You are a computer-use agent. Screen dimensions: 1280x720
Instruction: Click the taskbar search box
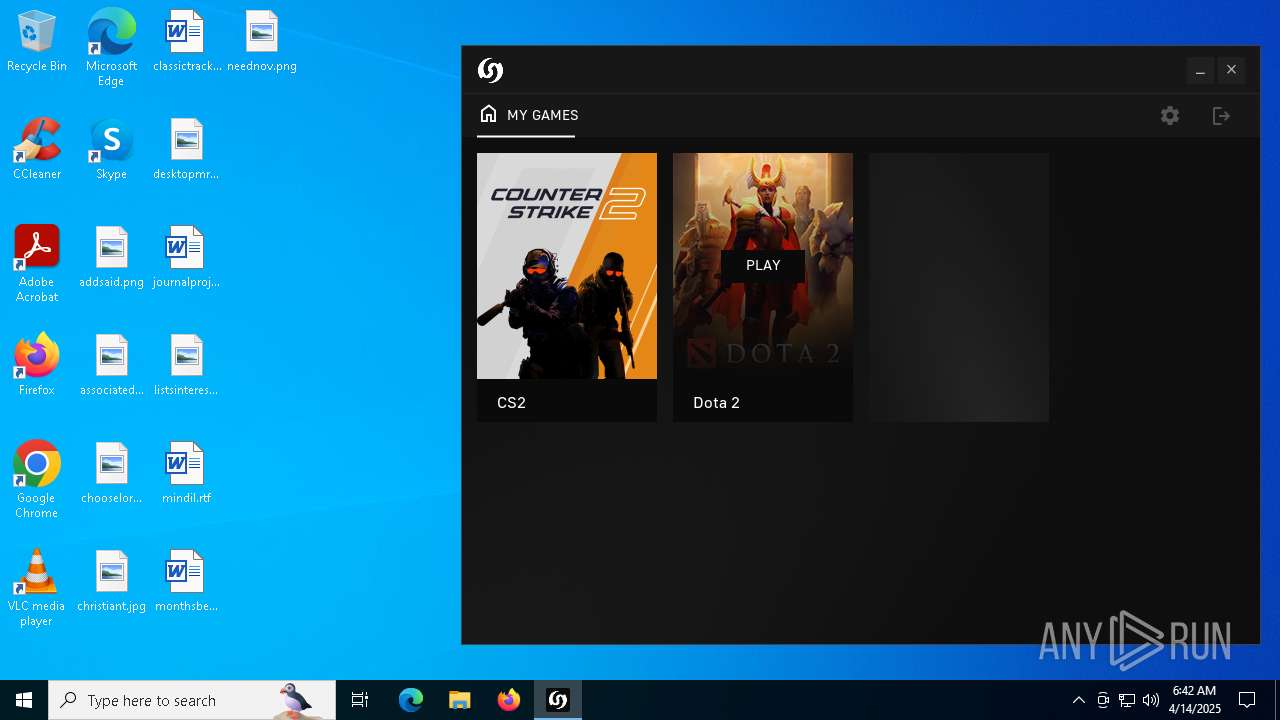click(x=192, y=700)
